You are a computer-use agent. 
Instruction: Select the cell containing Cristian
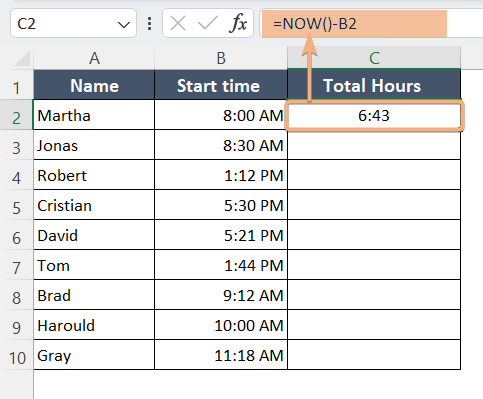pos(94,205)
